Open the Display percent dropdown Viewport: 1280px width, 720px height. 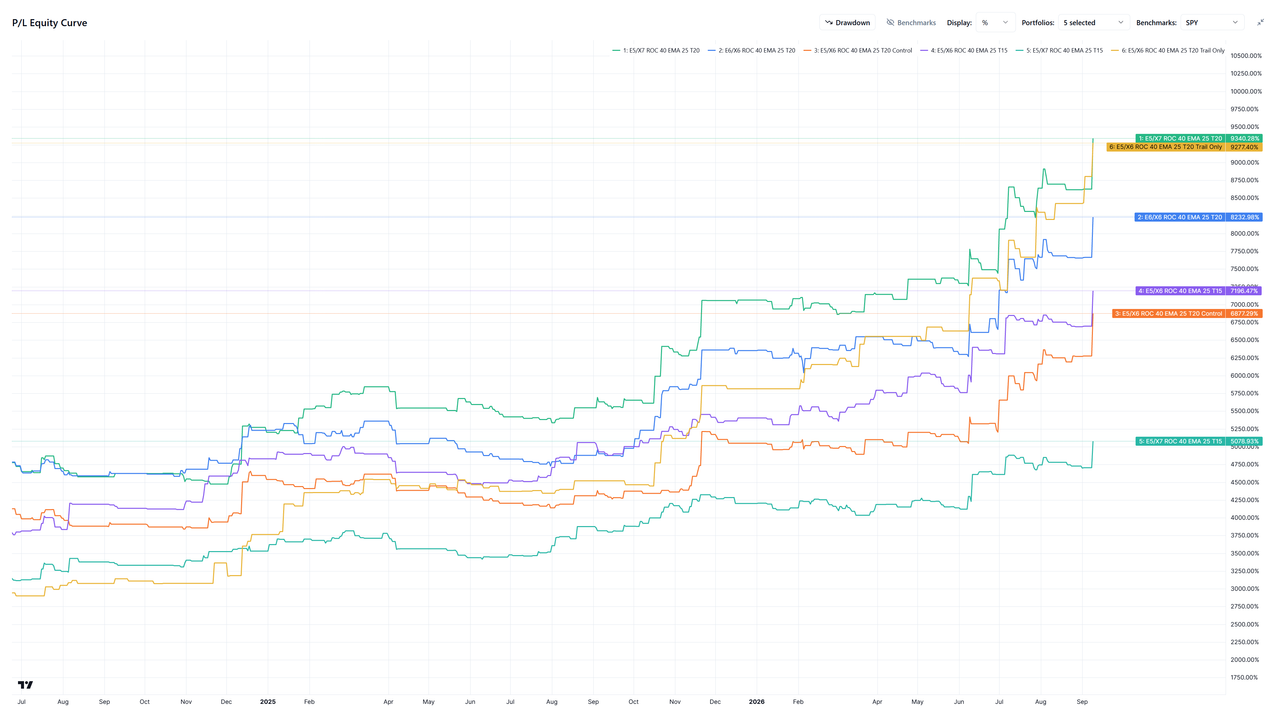(x=995, y=22)
